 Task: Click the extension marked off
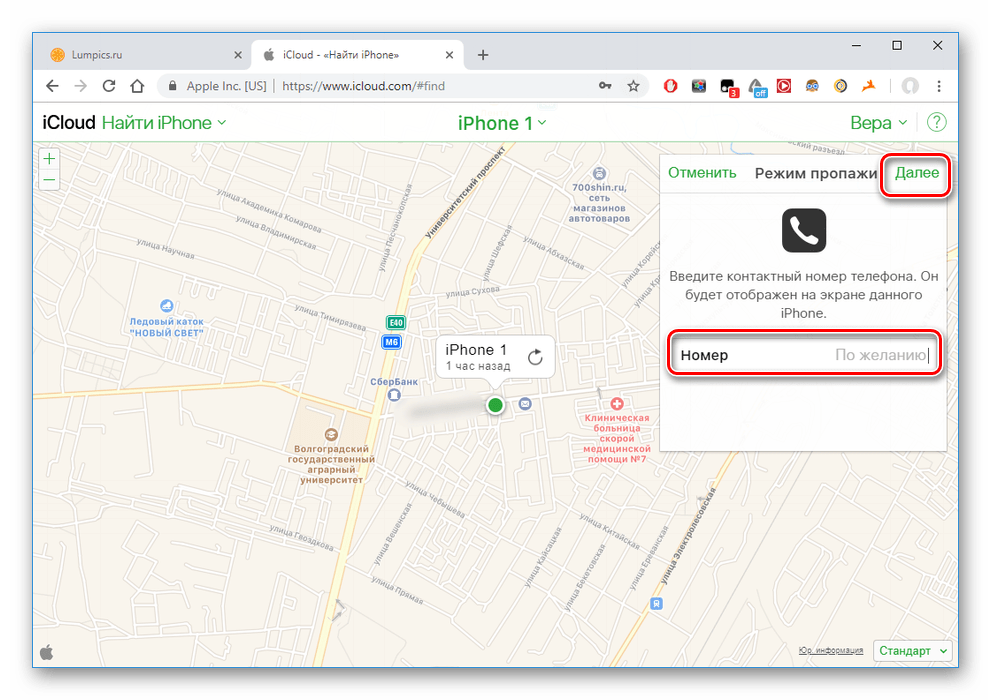pyautogui.click(x=757, y=87)
